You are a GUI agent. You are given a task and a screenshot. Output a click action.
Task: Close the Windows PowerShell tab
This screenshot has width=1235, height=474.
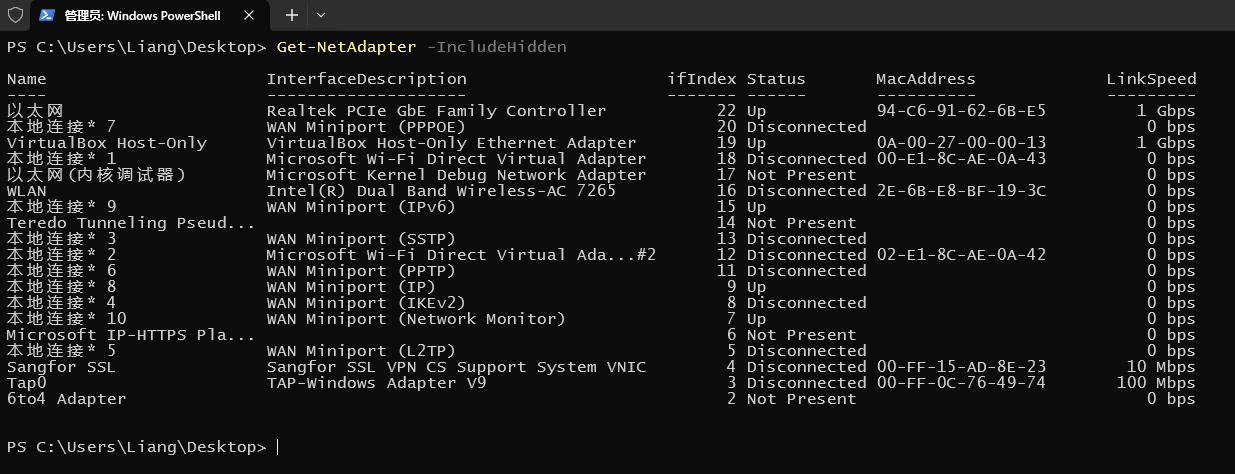[x=248, y=15]
